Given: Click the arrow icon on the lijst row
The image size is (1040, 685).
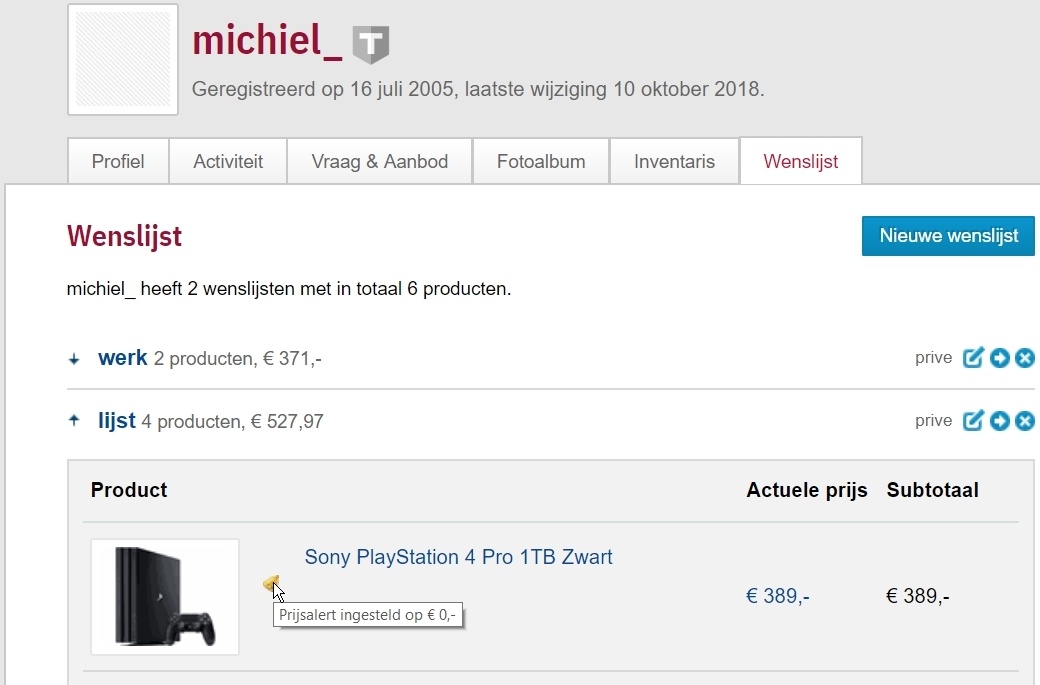Looking at the screenshot, I should point(999,421).
